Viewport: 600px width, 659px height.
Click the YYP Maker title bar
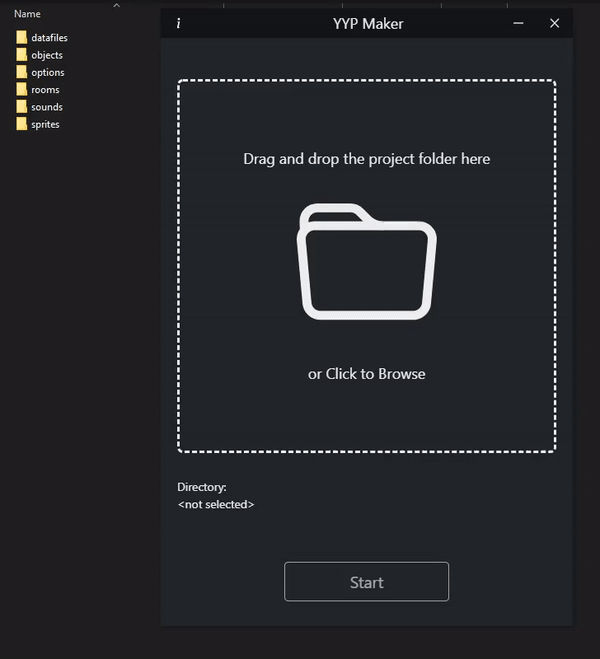[x=366, y=24]
